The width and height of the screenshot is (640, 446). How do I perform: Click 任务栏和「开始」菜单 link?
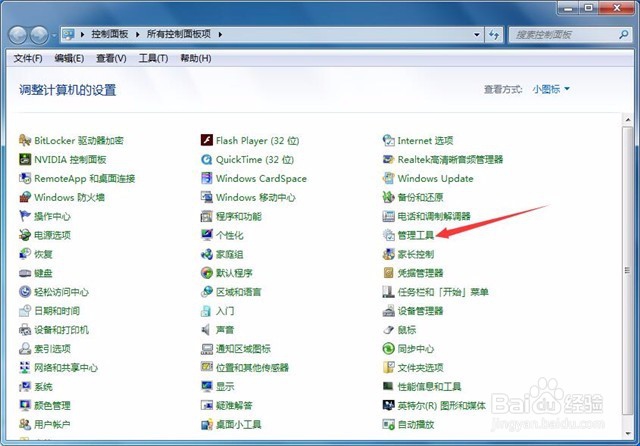click(443, 292)
